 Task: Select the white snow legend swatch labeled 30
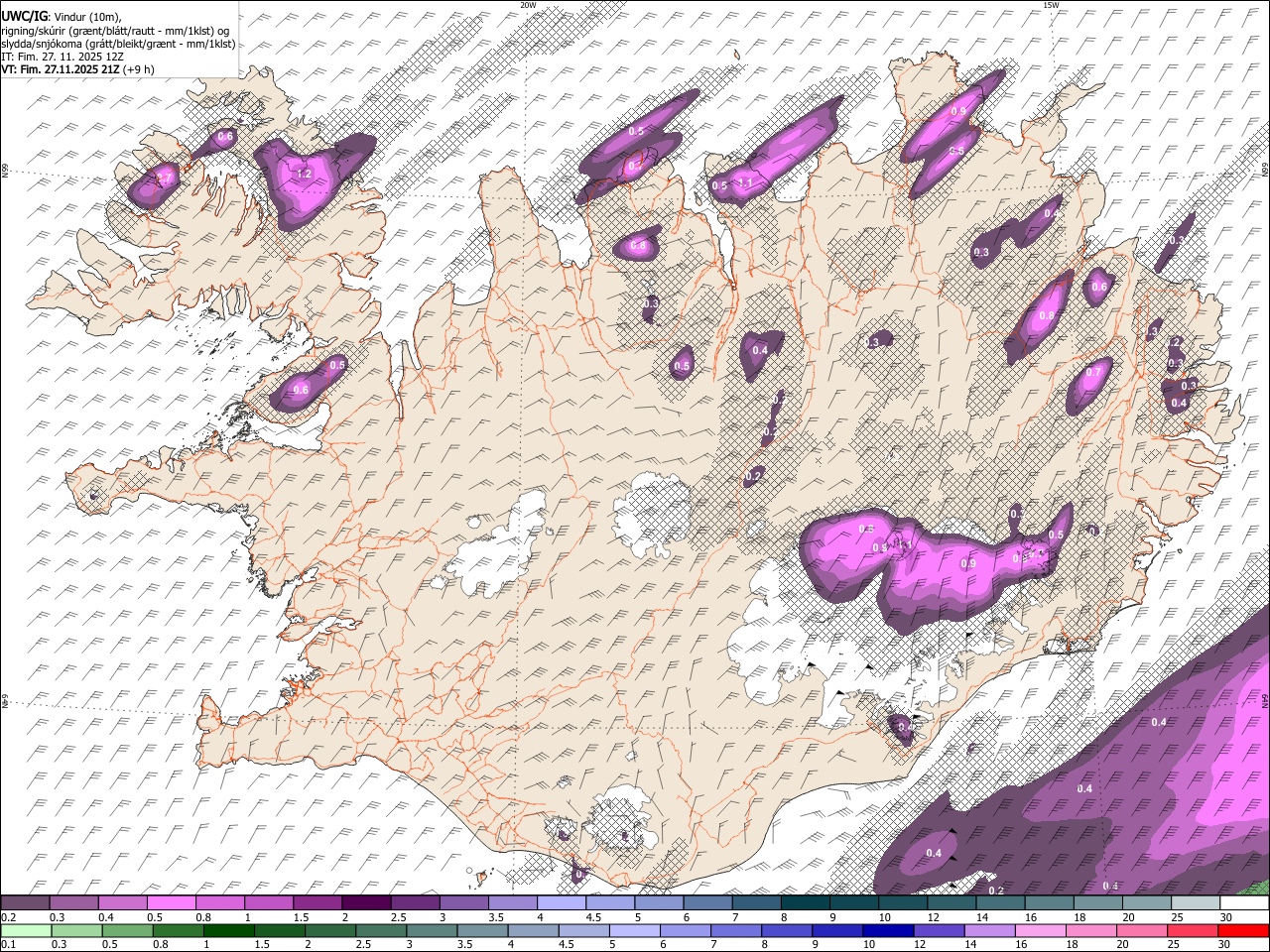[1244, 903]
